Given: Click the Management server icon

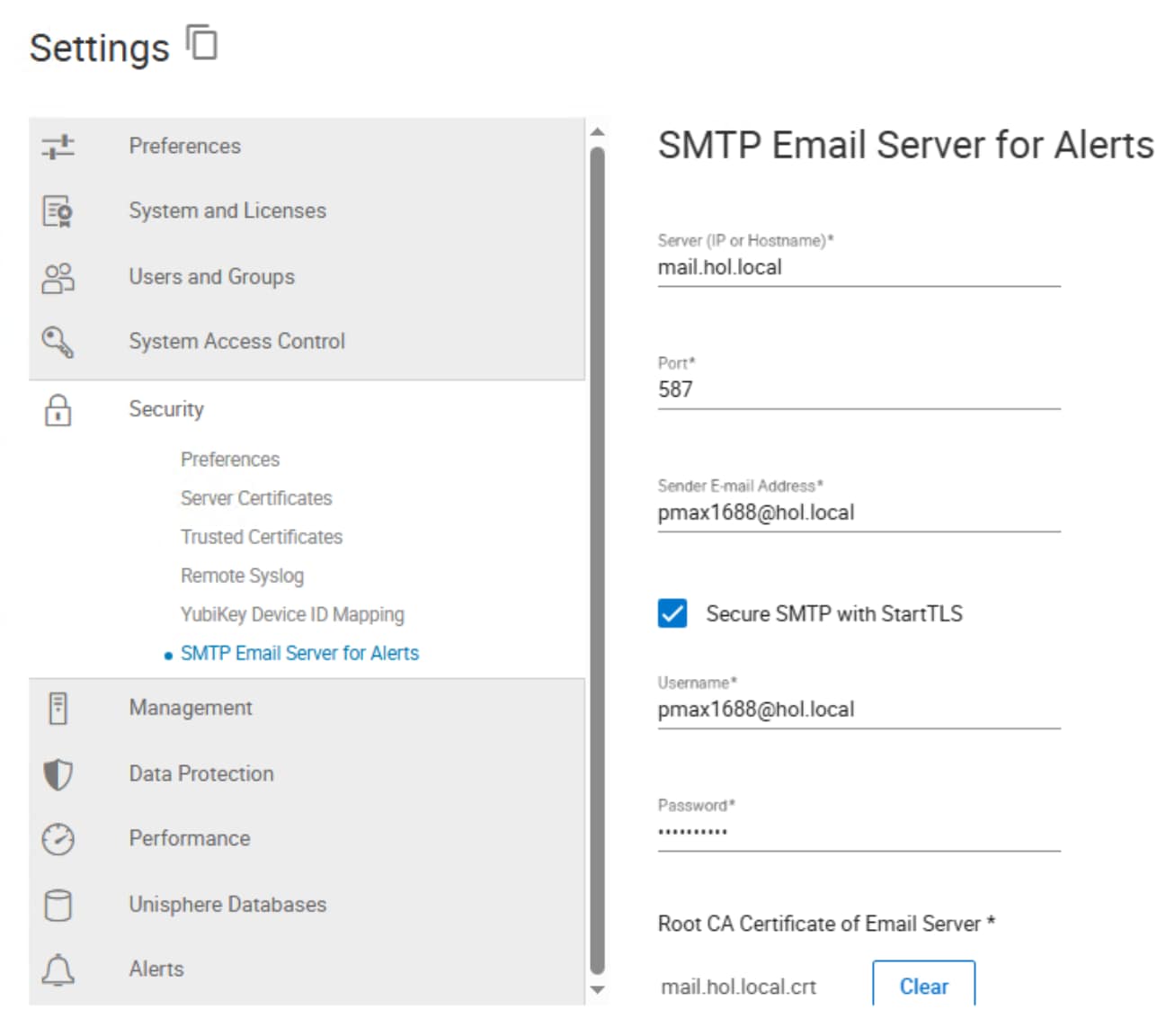Looking at the screenshot, I should (x=58, y=709).
